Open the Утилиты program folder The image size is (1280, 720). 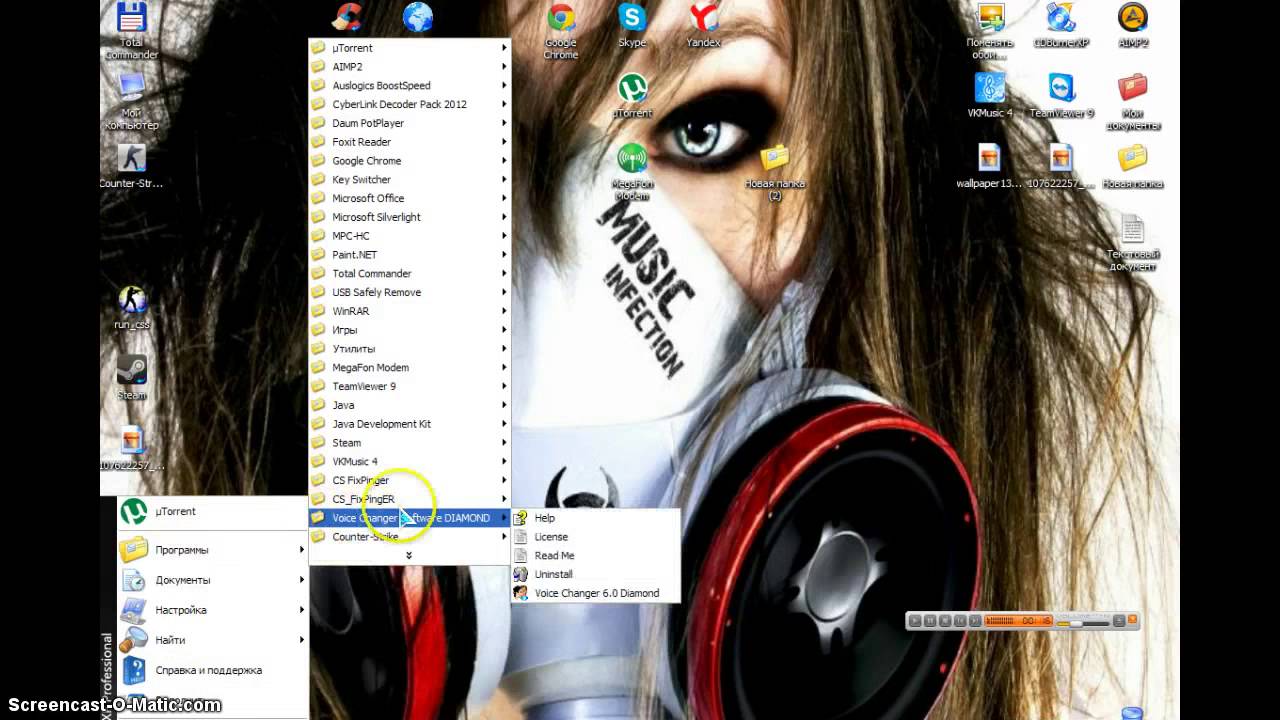click(409, 349)
